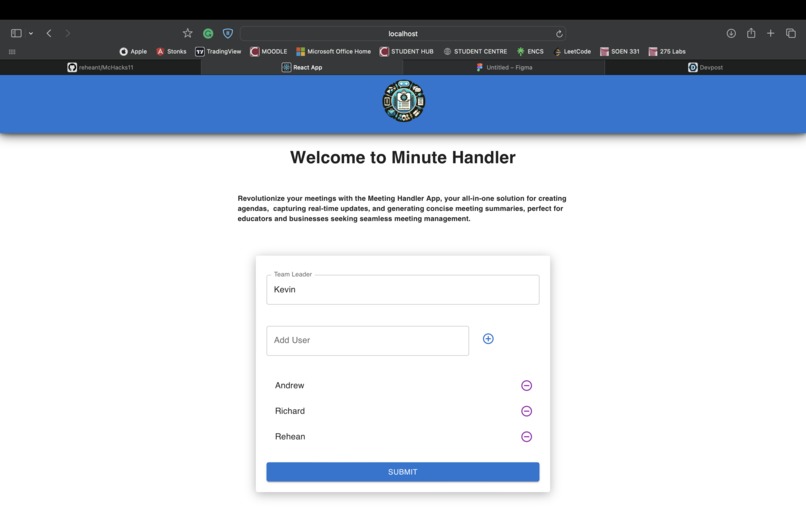Screen dimensions: 806x523
Task: Open the favorites grid icon
Action: tap(12, 51)
